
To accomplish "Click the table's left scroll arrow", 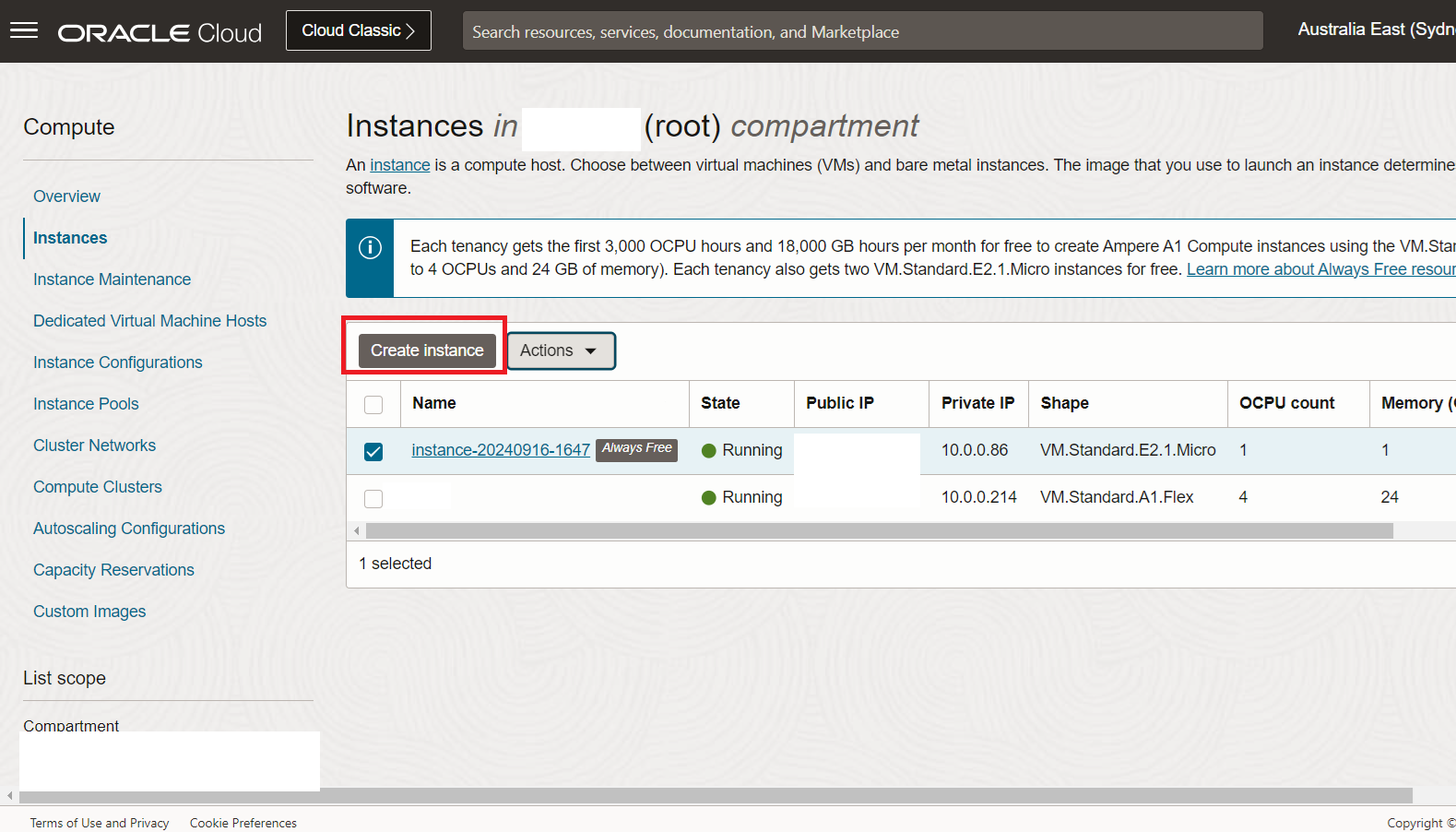I will pyautogui.click(x=357, y=531).
